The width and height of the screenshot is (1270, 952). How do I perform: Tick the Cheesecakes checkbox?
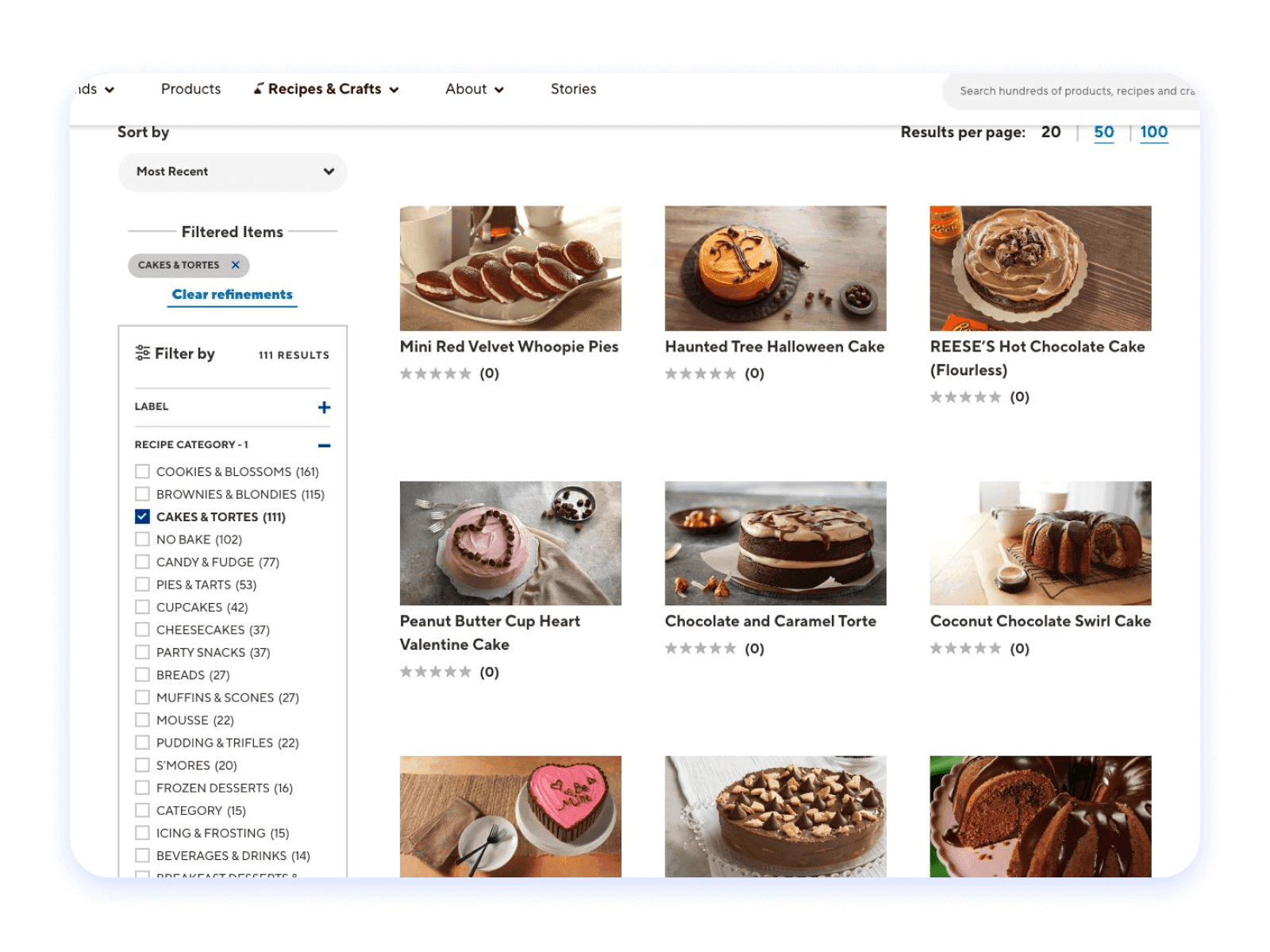pyautogui.click(x=143, y=630)
